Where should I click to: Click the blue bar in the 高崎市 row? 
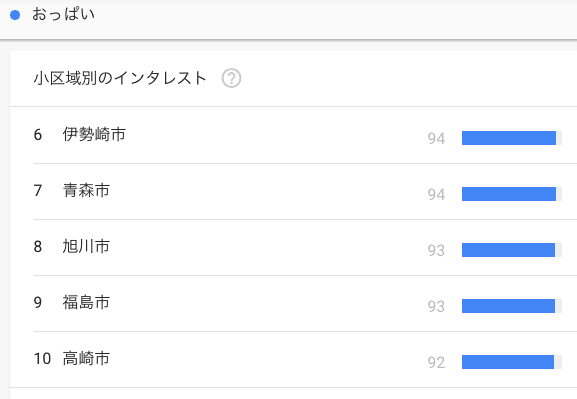click(x=508, y=362)
